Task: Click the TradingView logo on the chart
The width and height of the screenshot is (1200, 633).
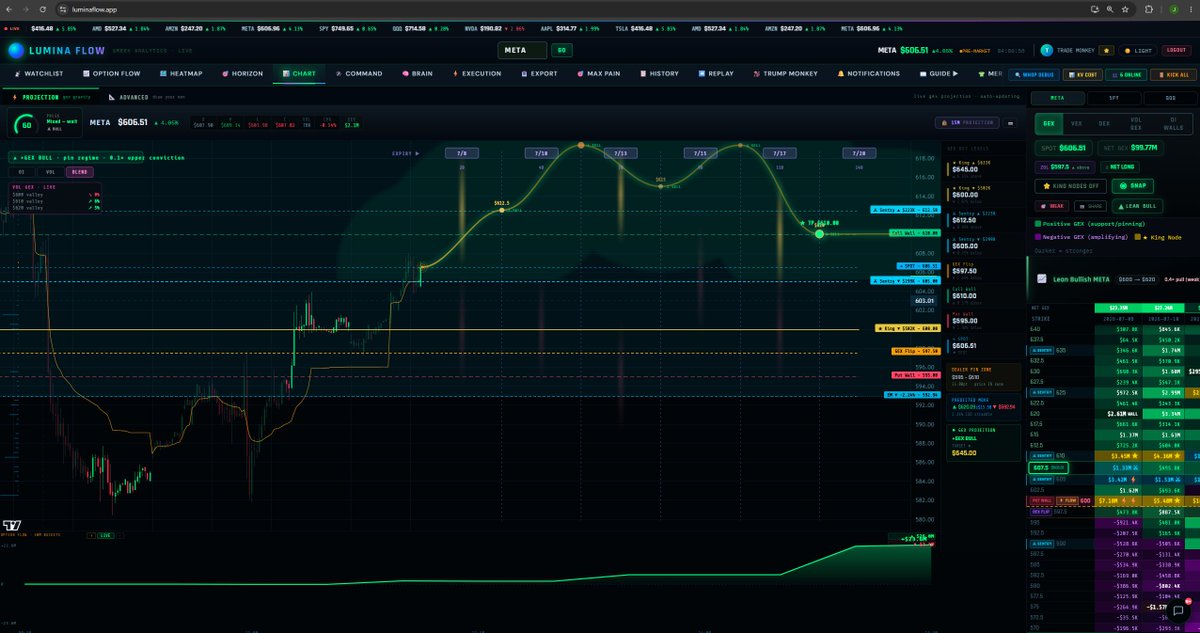Action: pyautogui.click(x=11, y=525)
